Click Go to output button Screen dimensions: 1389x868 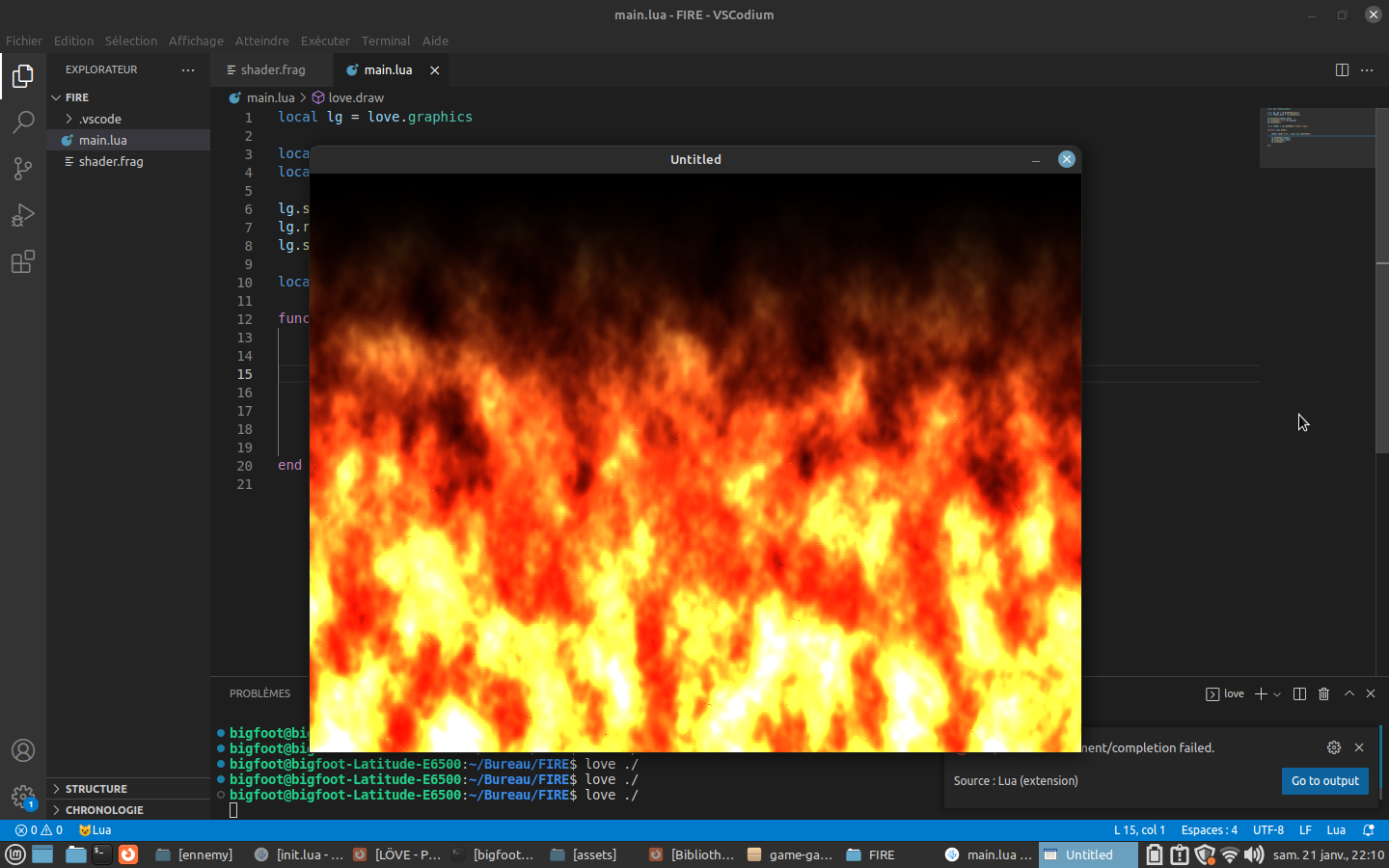point(1325,781)
